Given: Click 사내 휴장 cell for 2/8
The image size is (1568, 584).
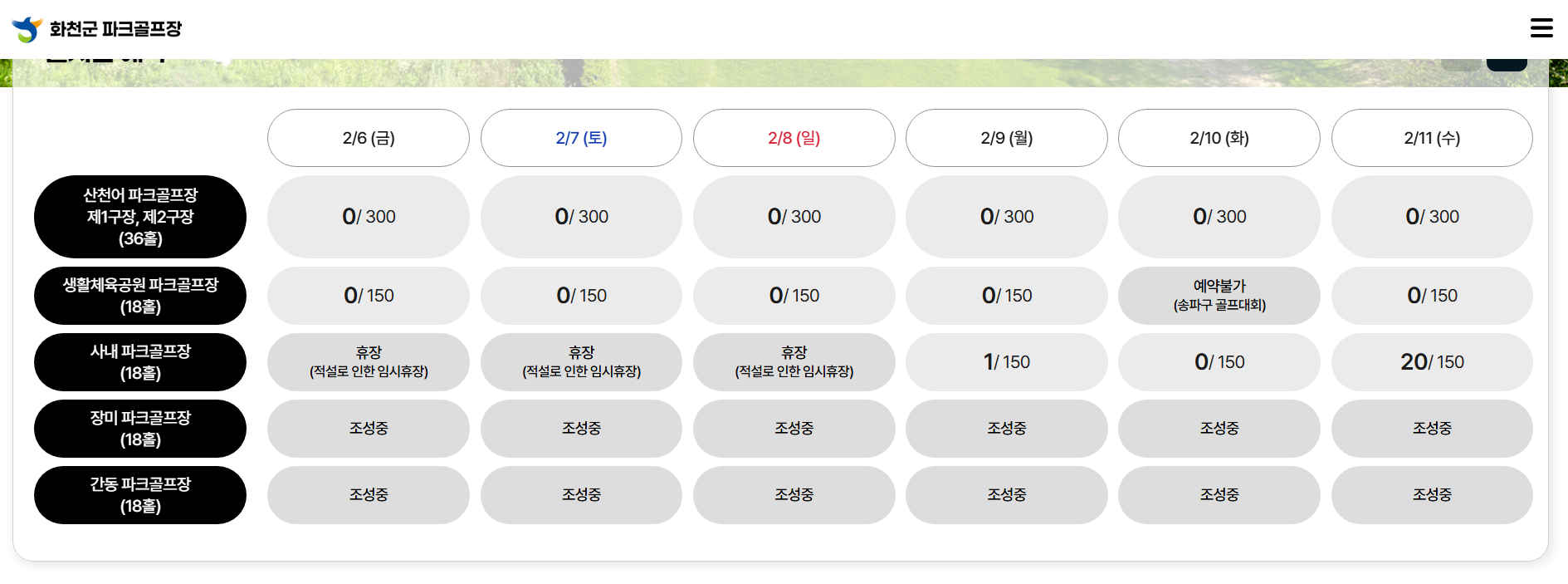Looking at the screenshot, I should tap(794, 362).
